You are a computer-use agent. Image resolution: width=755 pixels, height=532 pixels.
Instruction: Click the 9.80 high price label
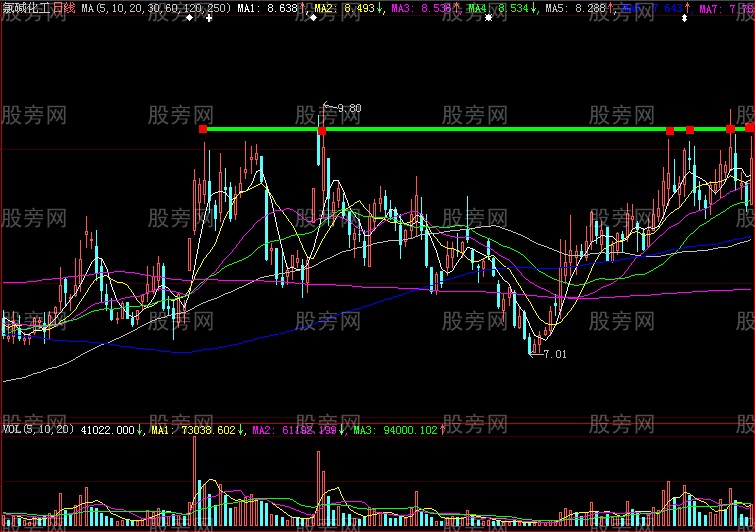(x=349, y=108)
